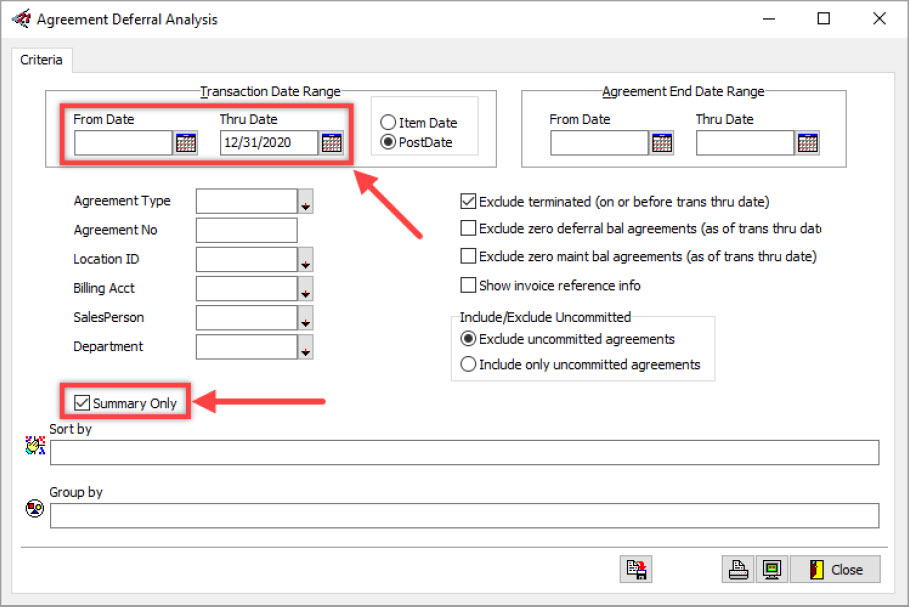The image size is (909, 607).
Task: Switch to the Criteria tab
Action: coord(41,60)
